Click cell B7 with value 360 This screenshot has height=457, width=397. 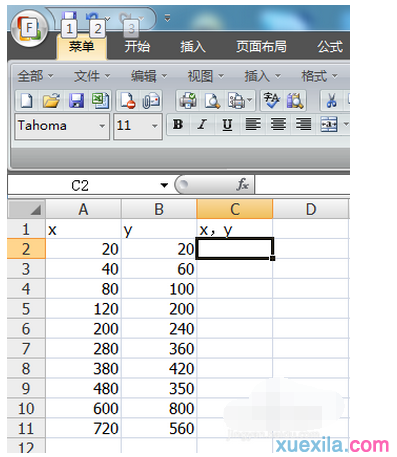tap(159, 349)
